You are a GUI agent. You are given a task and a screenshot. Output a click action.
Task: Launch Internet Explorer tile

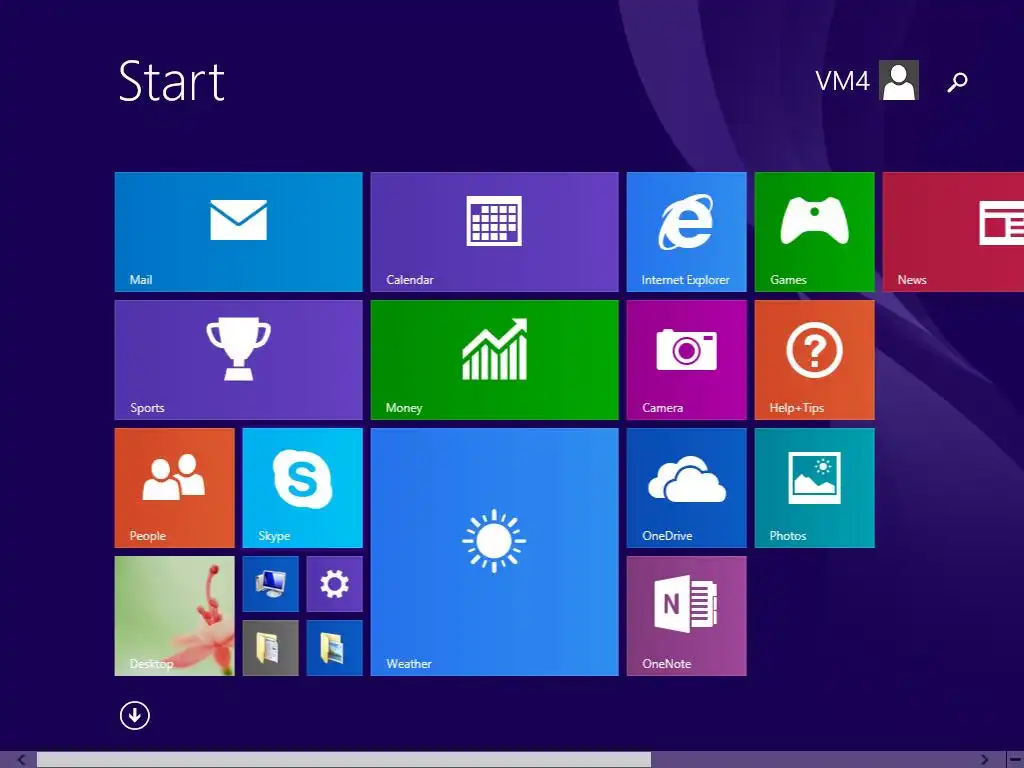point(686,232)
